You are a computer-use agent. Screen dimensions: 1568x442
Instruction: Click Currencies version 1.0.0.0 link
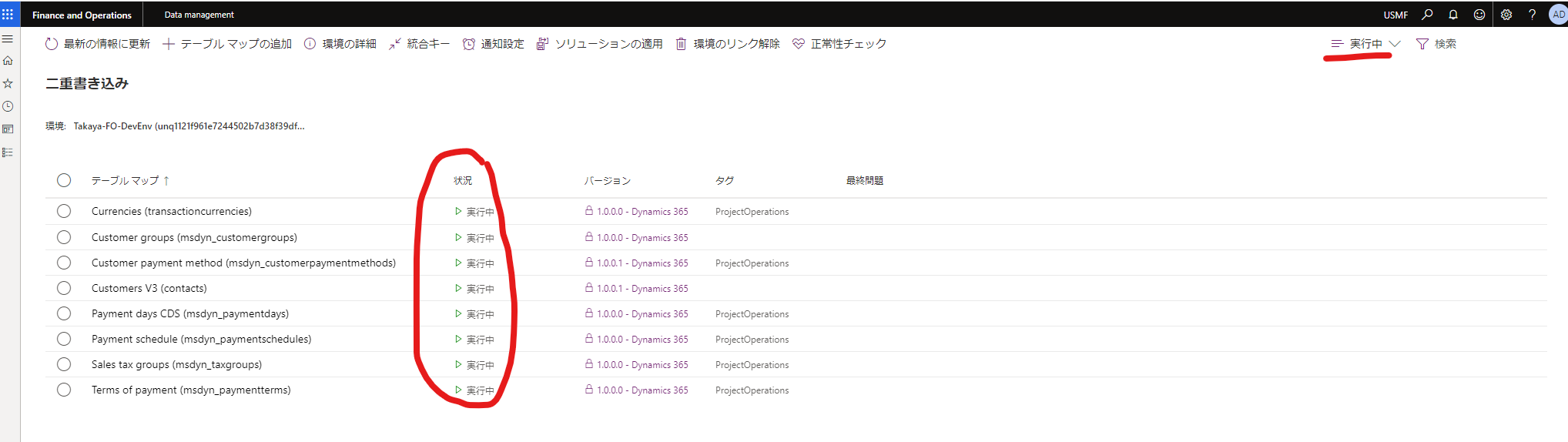coord(642,211)
